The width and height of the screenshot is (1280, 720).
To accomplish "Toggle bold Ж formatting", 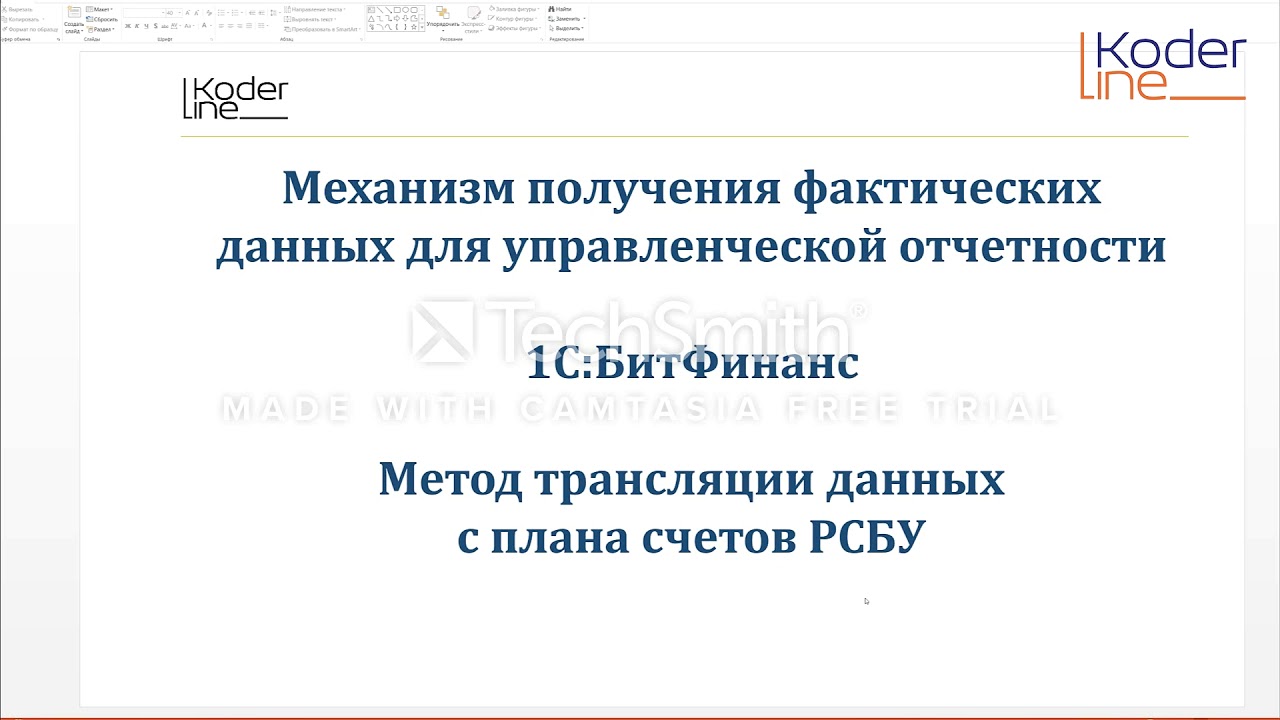I will (128, 26).
